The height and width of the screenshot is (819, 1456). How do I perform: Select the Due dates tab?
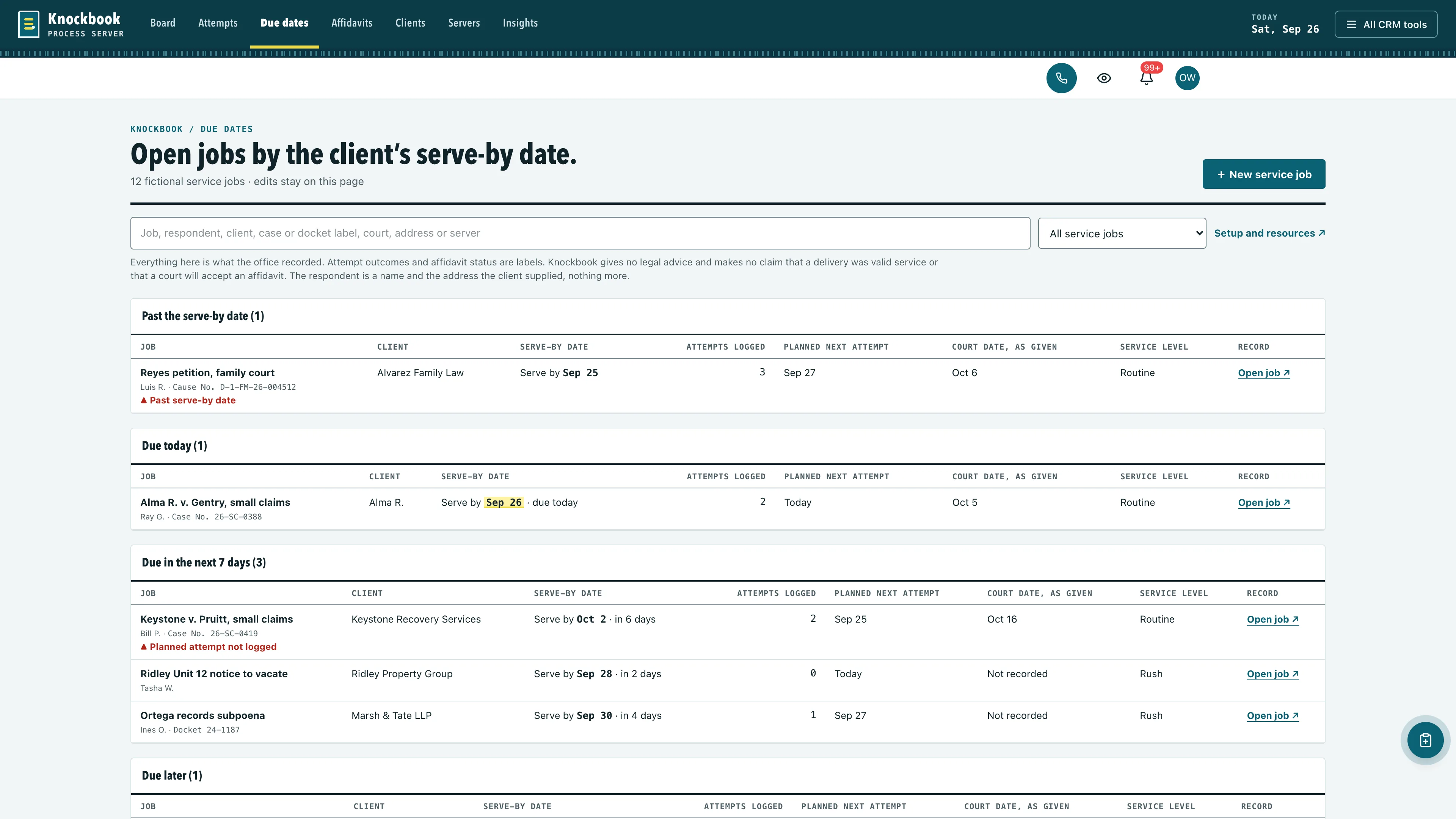click(284, 23)
